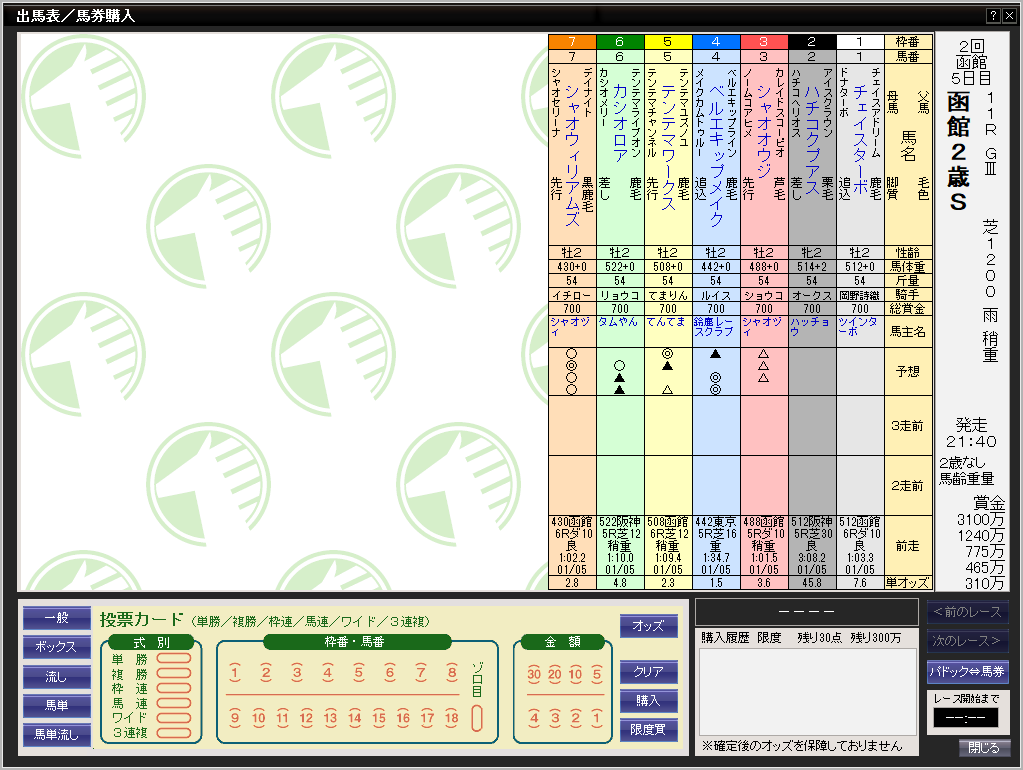Switch to the 流し betting mode
Viewport: 1023px width, 770px height.
[x=57, y=677]
